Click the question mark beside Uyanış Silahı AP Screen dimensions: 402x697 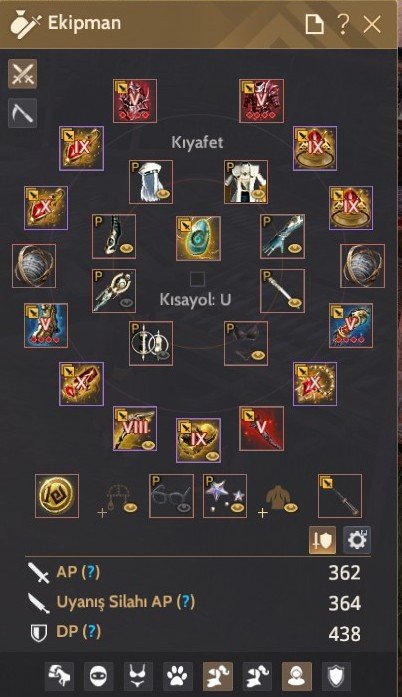click(x=185, y=602)
